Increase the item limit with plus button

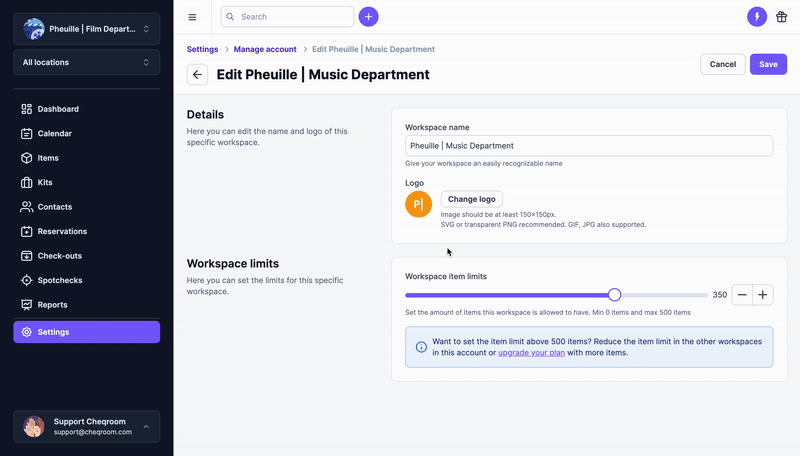point(763,295)
